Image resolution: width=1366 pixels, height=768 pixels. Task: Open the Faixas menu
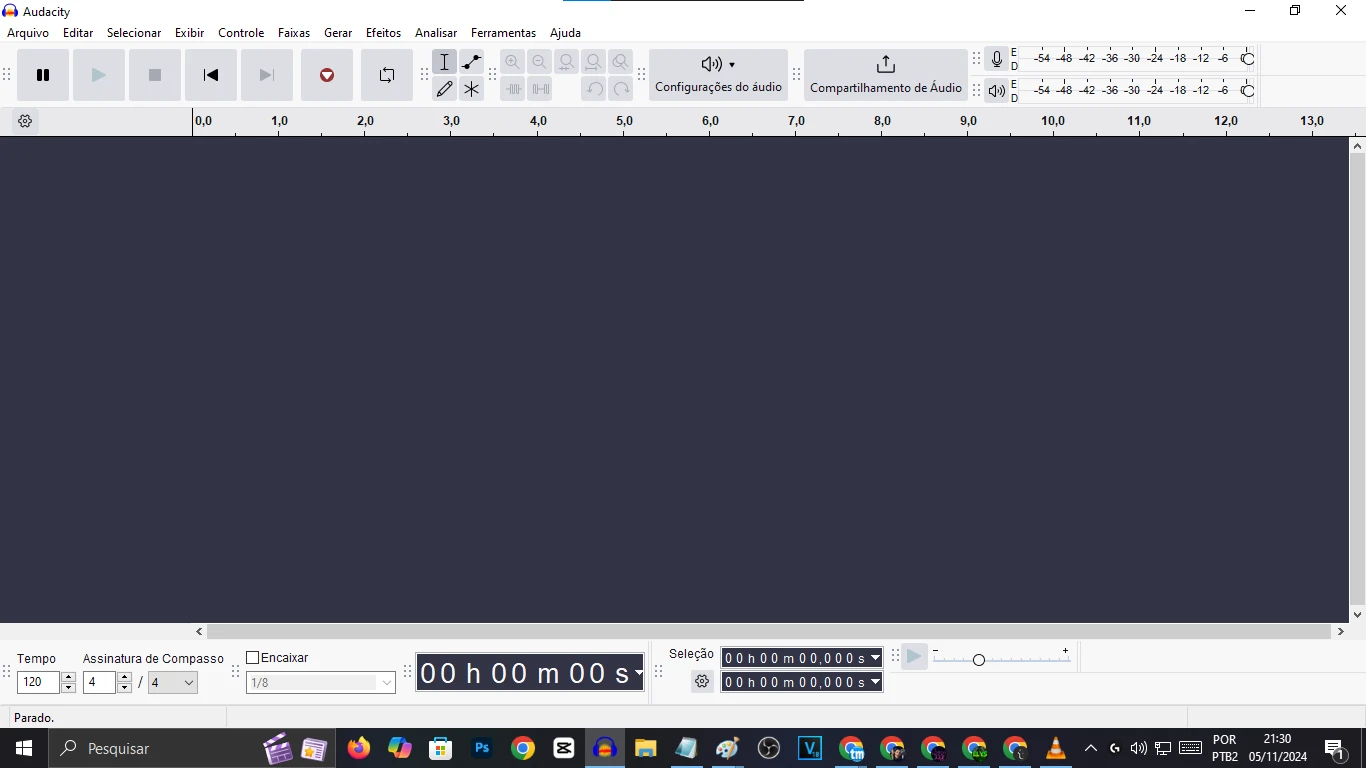pyautogui.click(x=294, y=32)
